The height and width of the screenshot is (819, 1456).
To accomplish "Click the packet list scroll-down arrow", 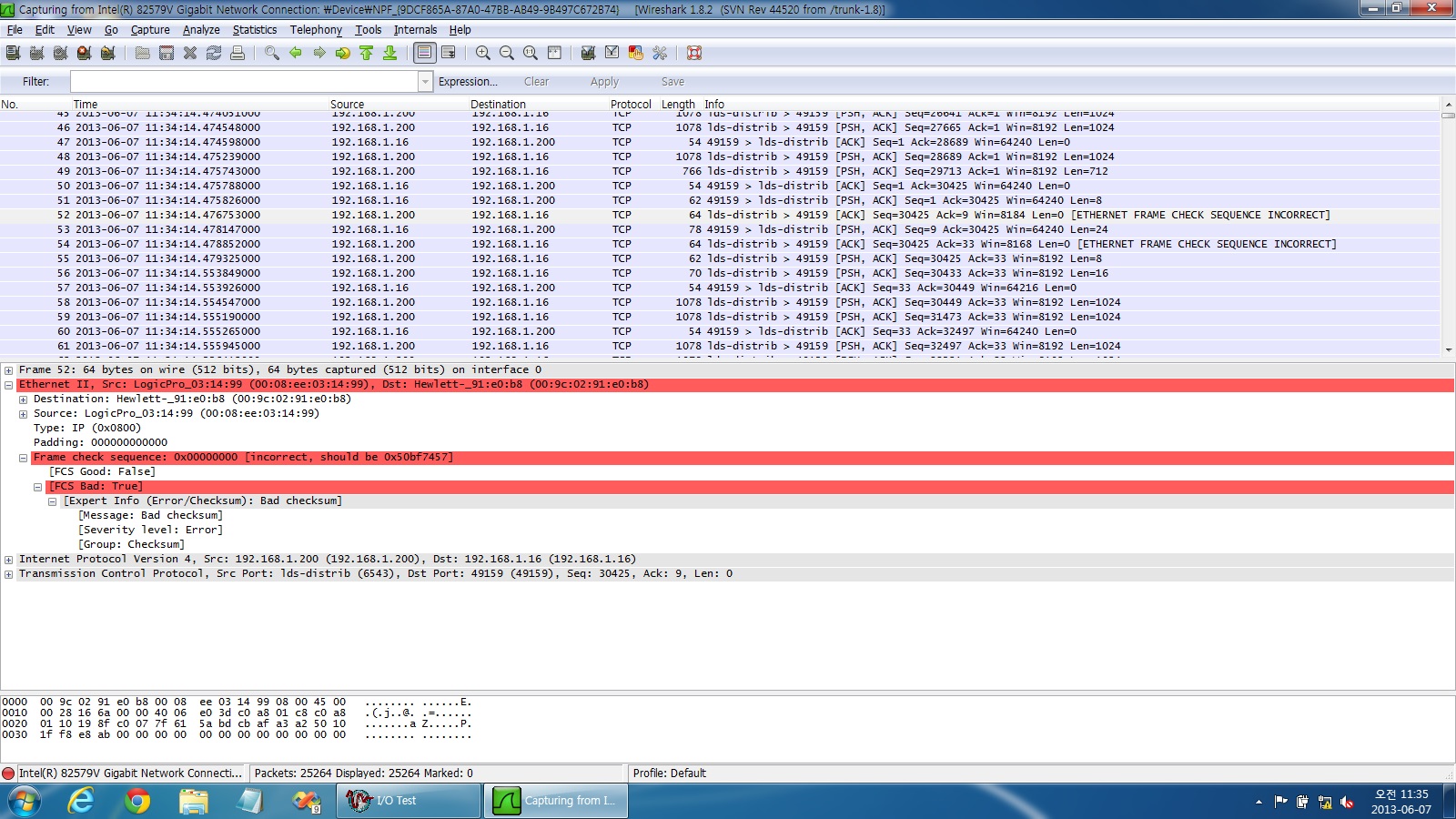I will click(1448, 349).
